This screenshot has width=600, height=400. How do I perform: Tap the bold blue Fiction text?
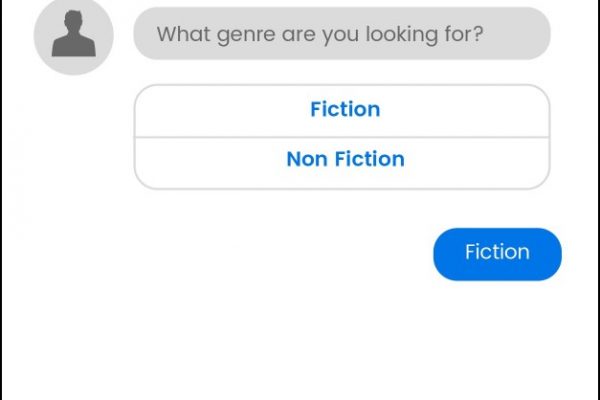(345, 109)
